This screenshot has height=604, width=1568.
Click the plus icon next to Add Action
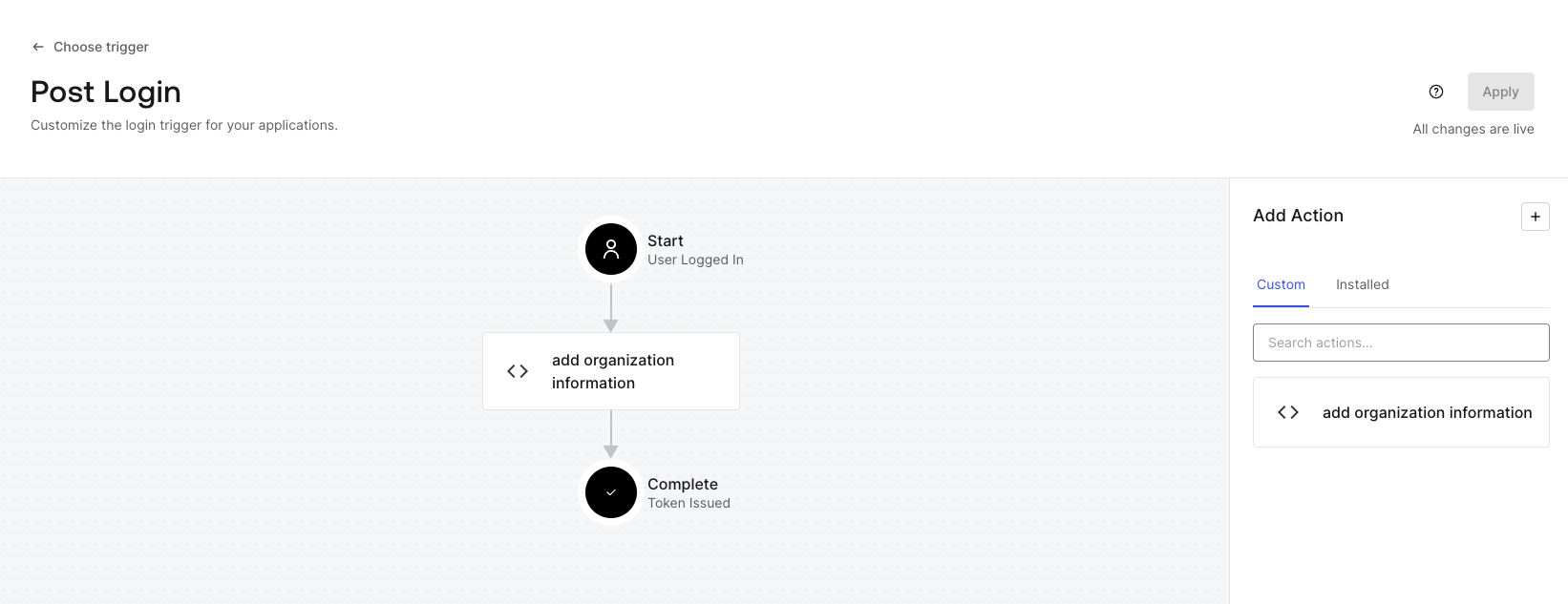[1535, 217]
